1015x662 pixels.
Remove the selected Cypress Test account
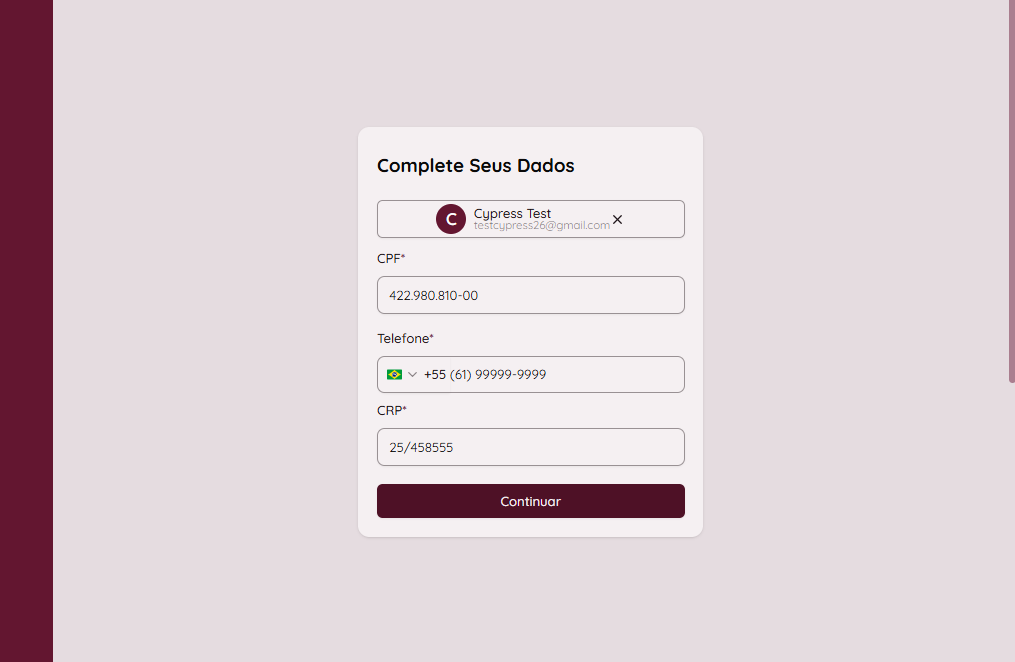click(x=617, y=219)
